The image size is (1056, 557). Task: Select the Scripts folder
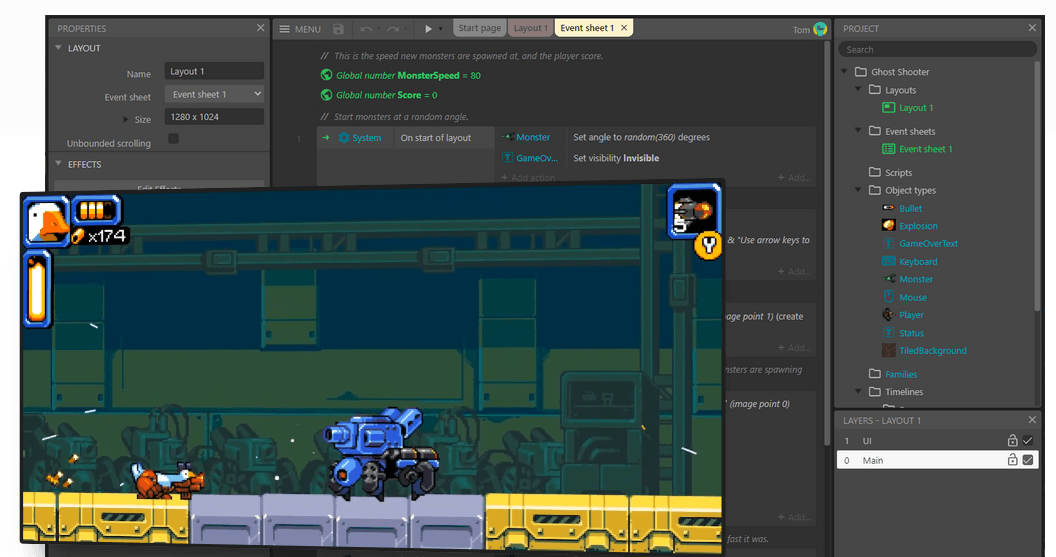(x=890, y=172)
